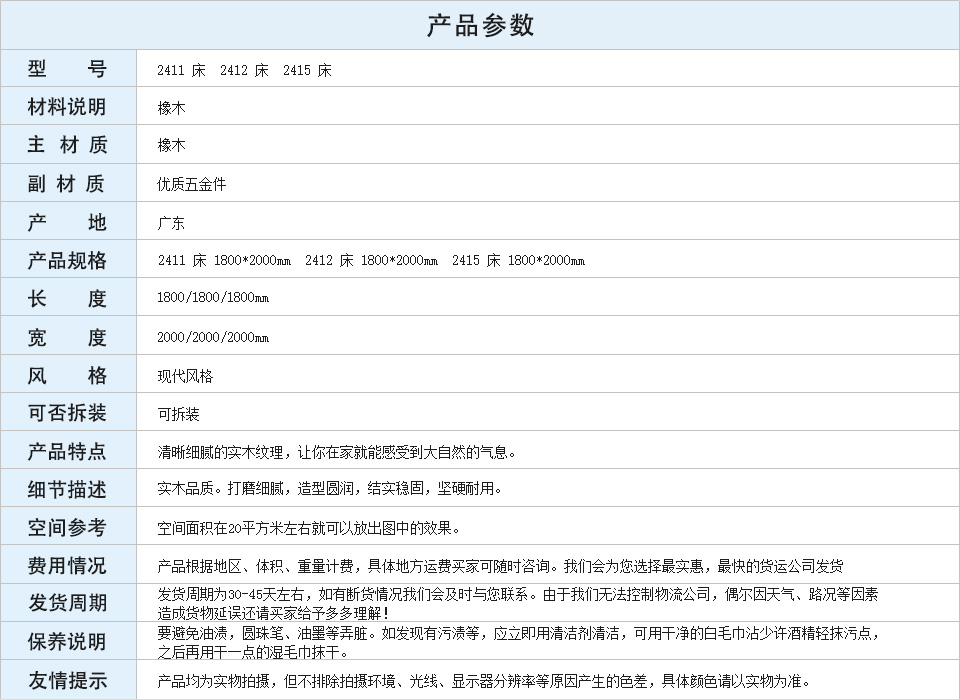960x700 pixels.
Task: Click the 现代风格 value
Action: (x=185, y=376)
